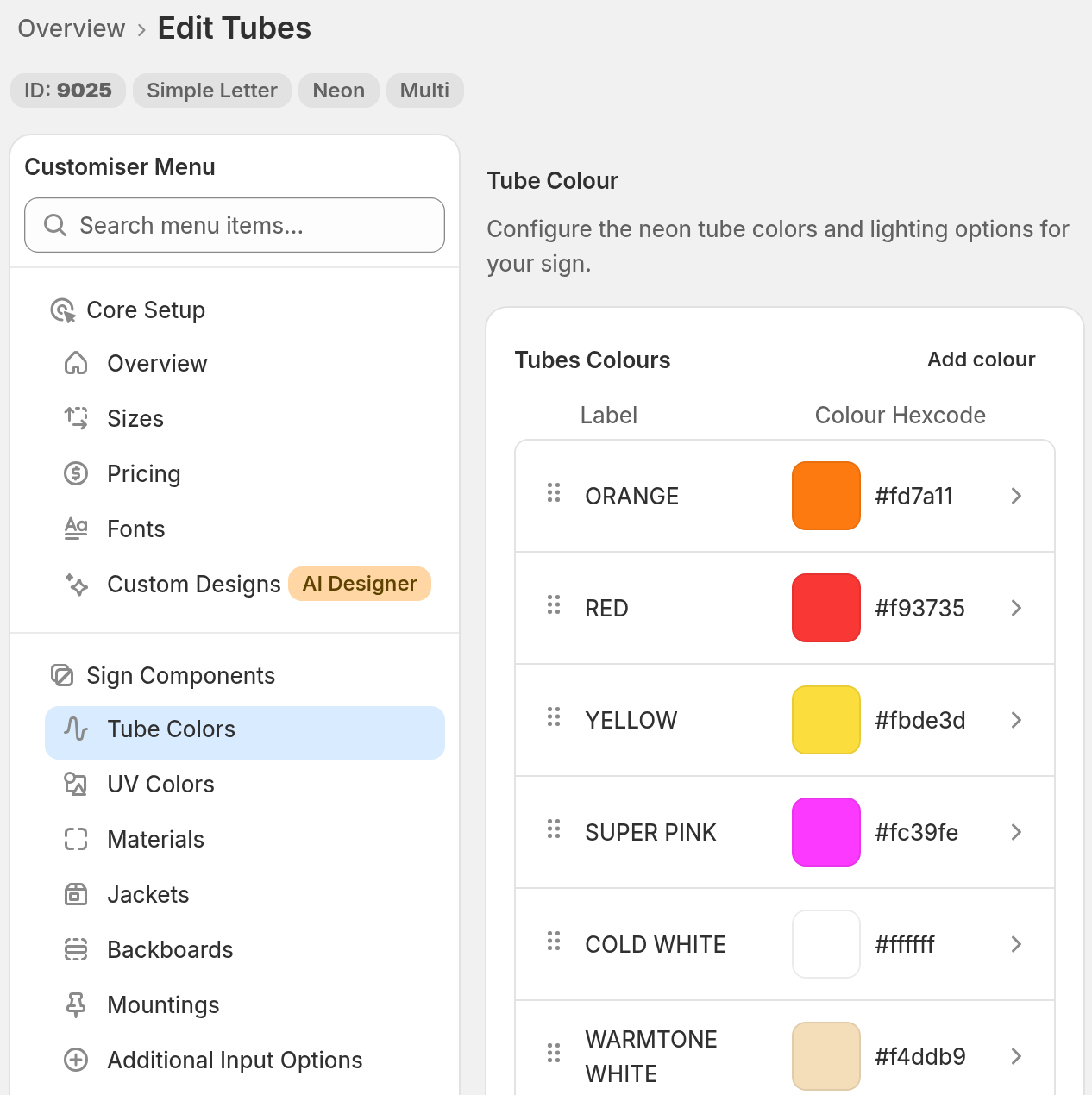Click the Core Setup cursor icon

click(63, 310)
